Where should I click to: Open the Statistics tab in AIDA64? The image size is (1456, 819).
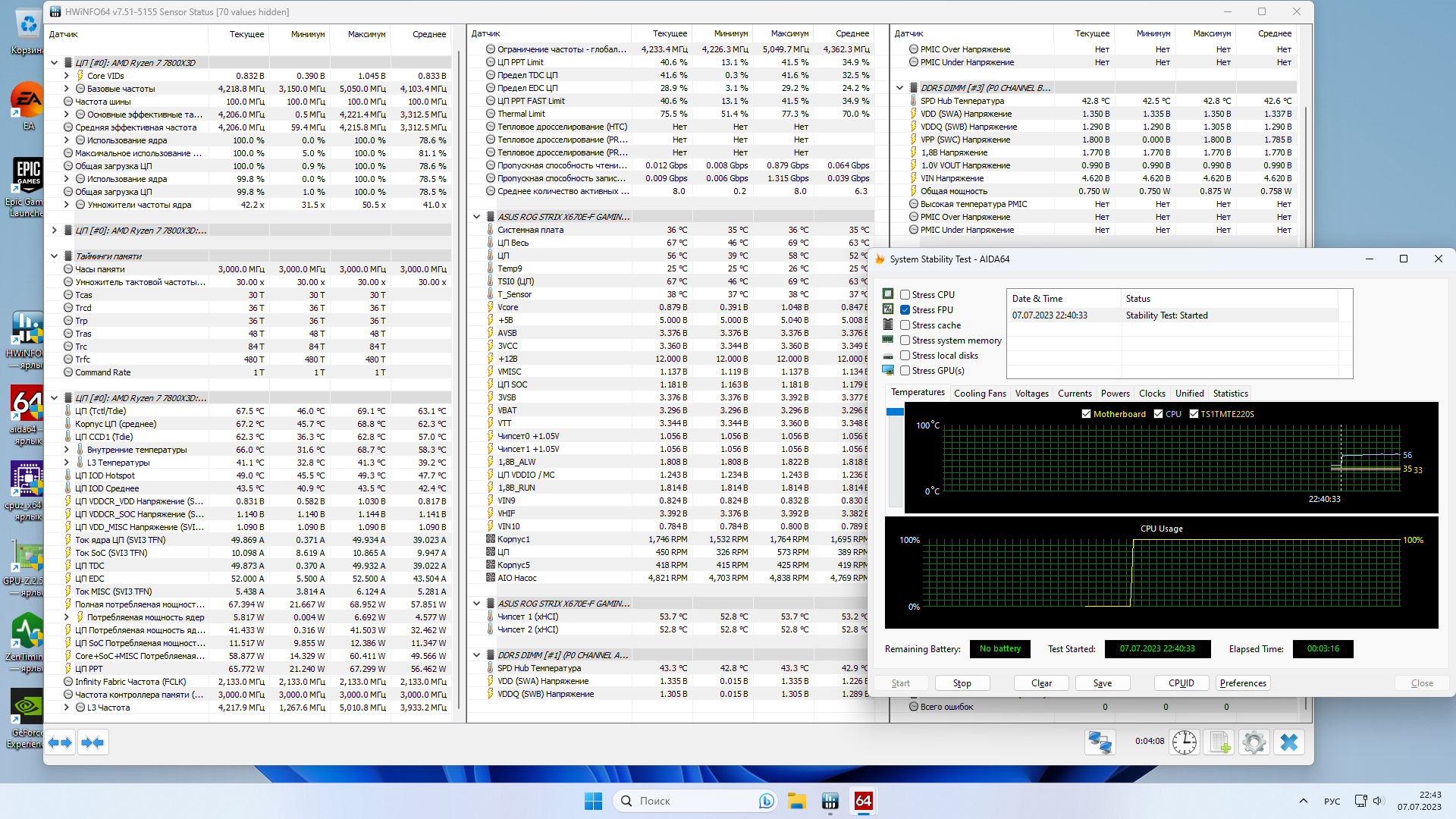(x=1230, y=394)
